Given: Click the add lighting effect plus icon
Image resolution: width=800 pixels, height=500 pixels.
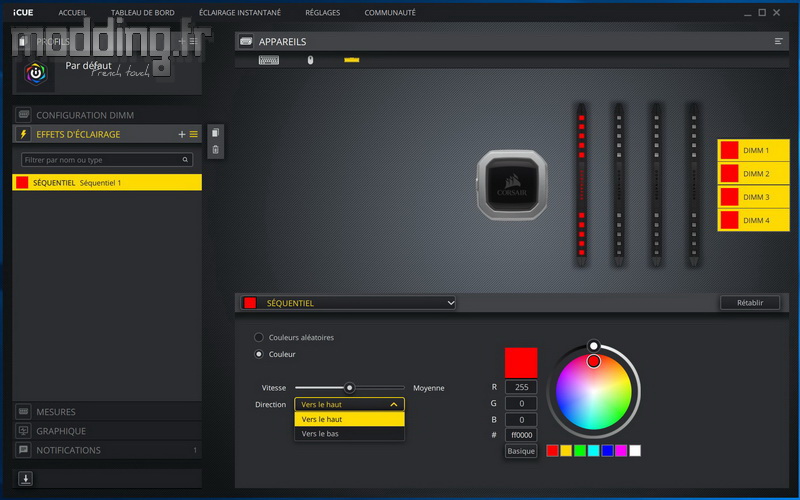Looking at the screenshot, I should pyautogui.click(x=182, y=134).
